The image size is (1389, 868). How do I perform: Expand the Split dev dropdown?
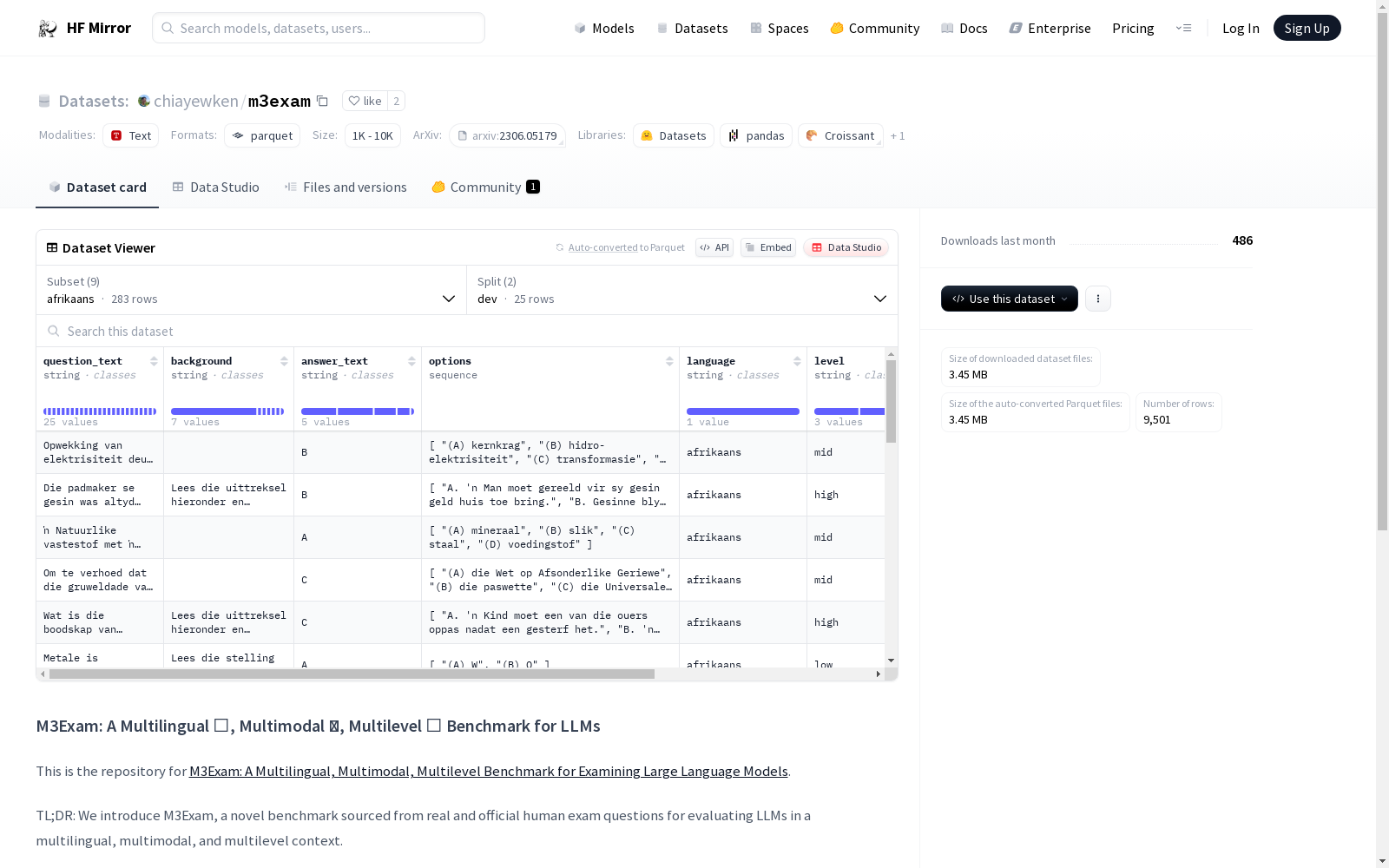pos(682,290)
